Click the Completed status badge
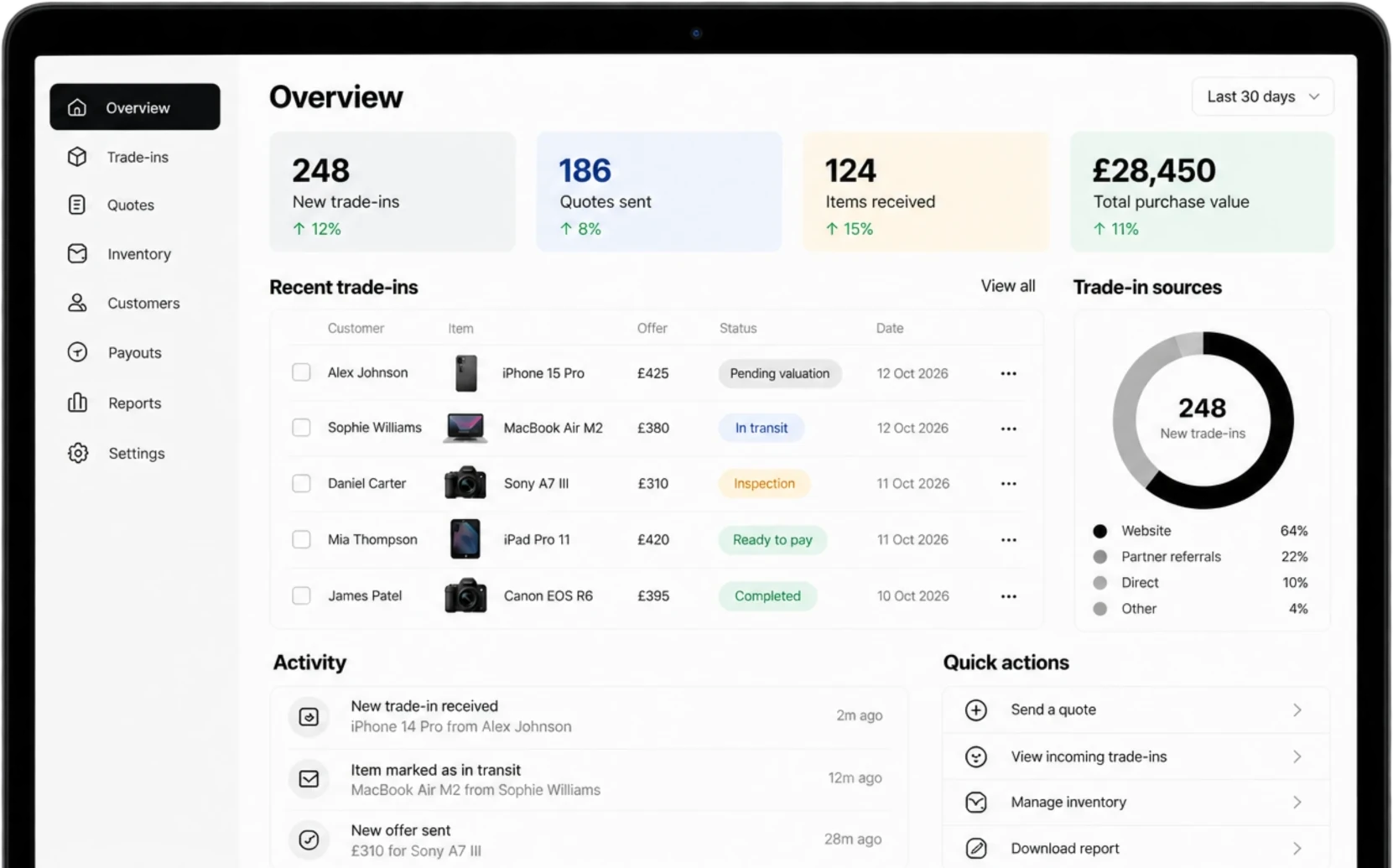1393x868 pixels. coord(767,595)
